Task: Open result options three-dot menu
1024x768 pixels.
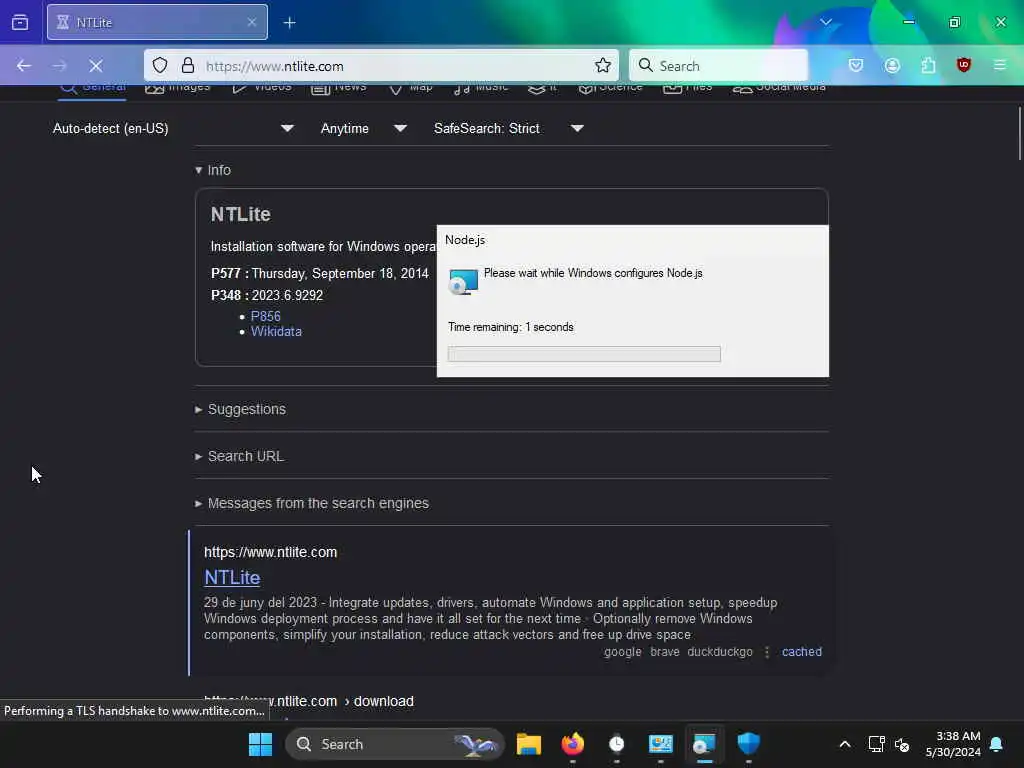Action: point(767,652)
